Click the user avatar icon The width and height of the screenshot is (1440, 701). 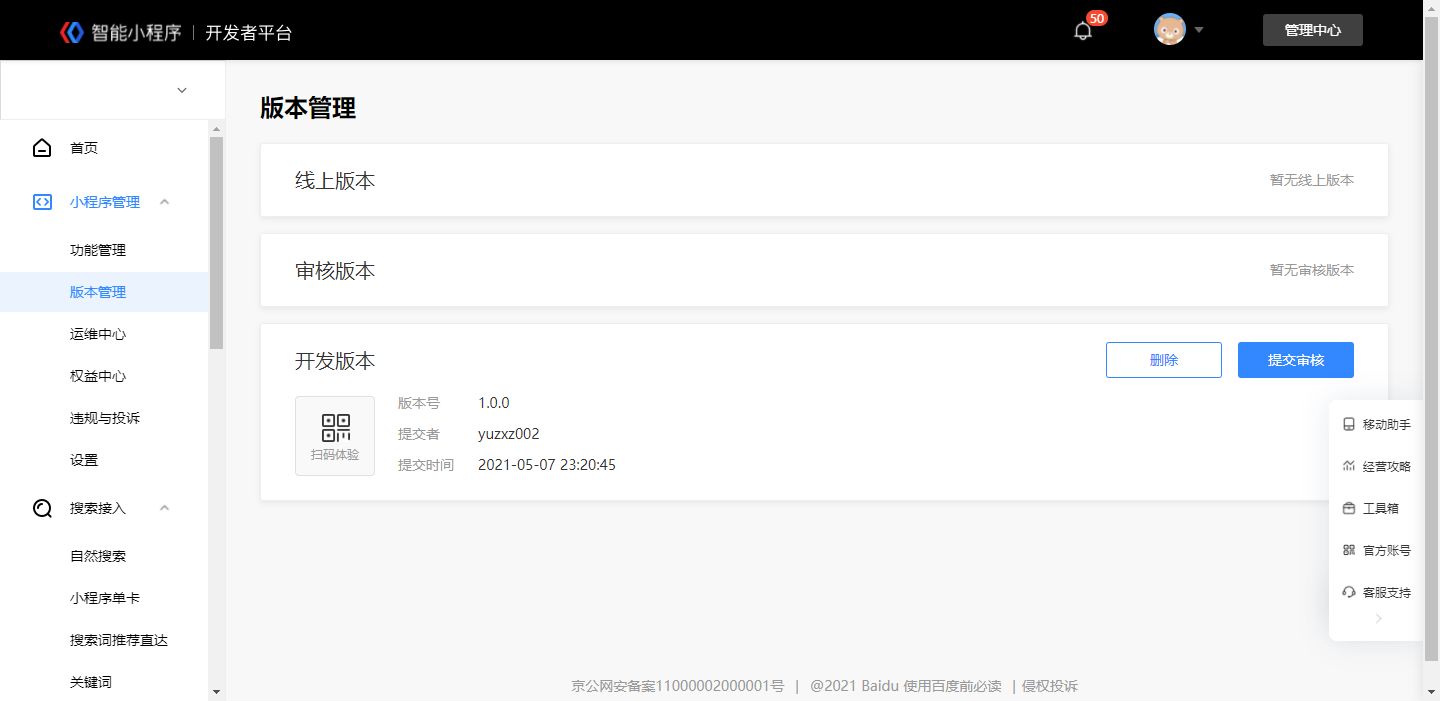[1169, 30]
